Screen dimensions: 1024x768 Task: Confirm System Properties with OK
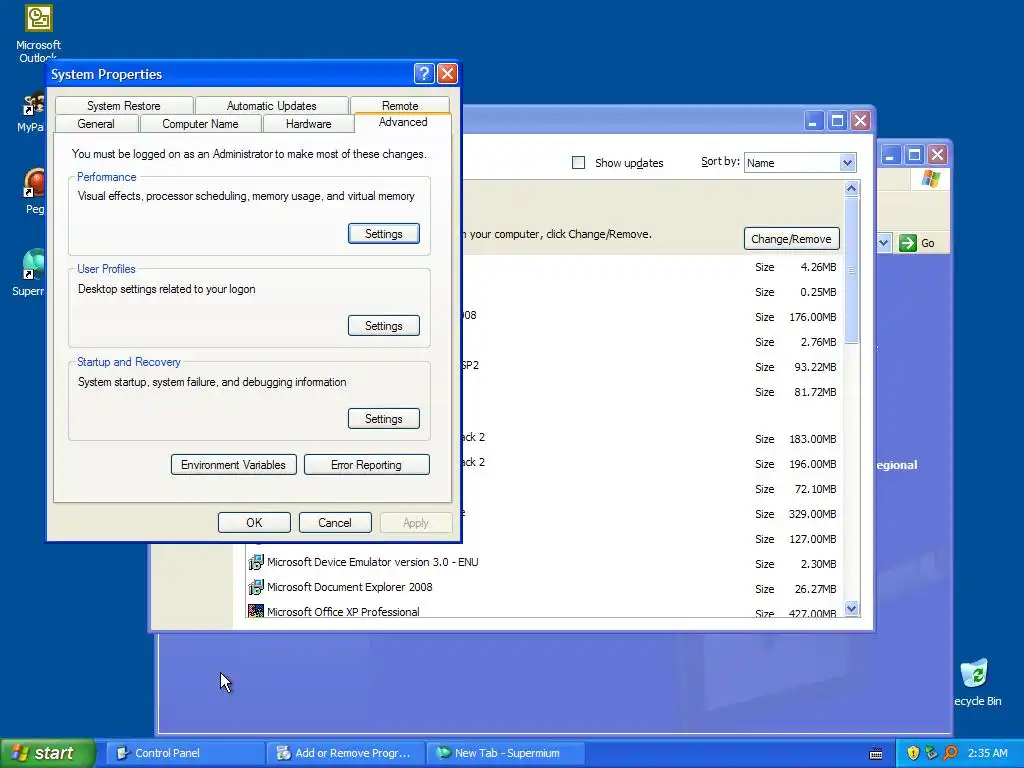coord(254,522)
